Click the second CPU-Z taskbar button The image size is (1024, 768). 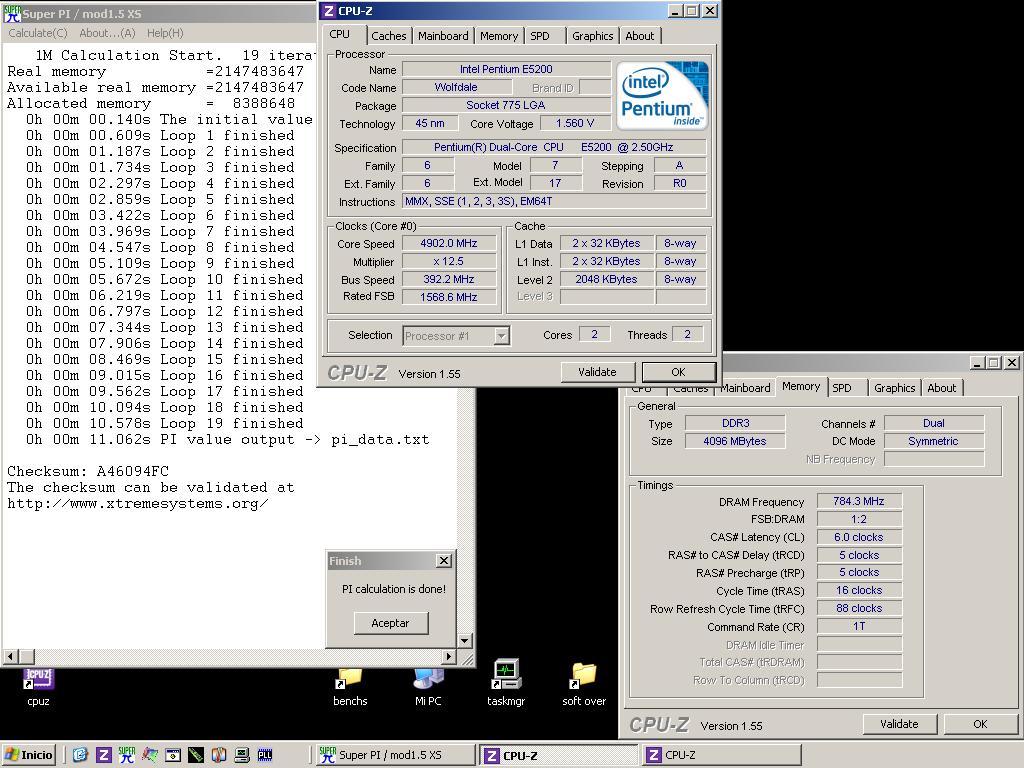coord(722,755)
